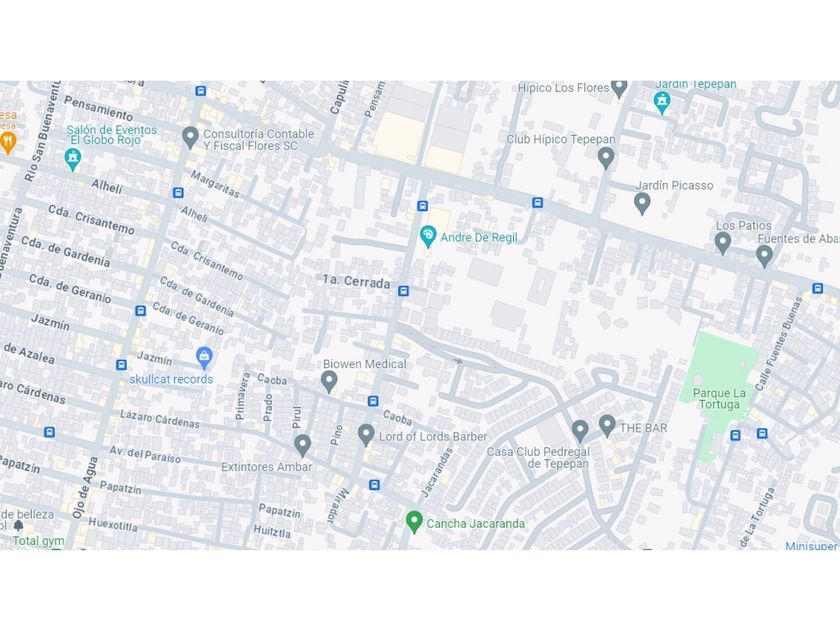840x630 pixels.
Task: Open the Parque La Tortuga label
Action: [x=719, y=399]
